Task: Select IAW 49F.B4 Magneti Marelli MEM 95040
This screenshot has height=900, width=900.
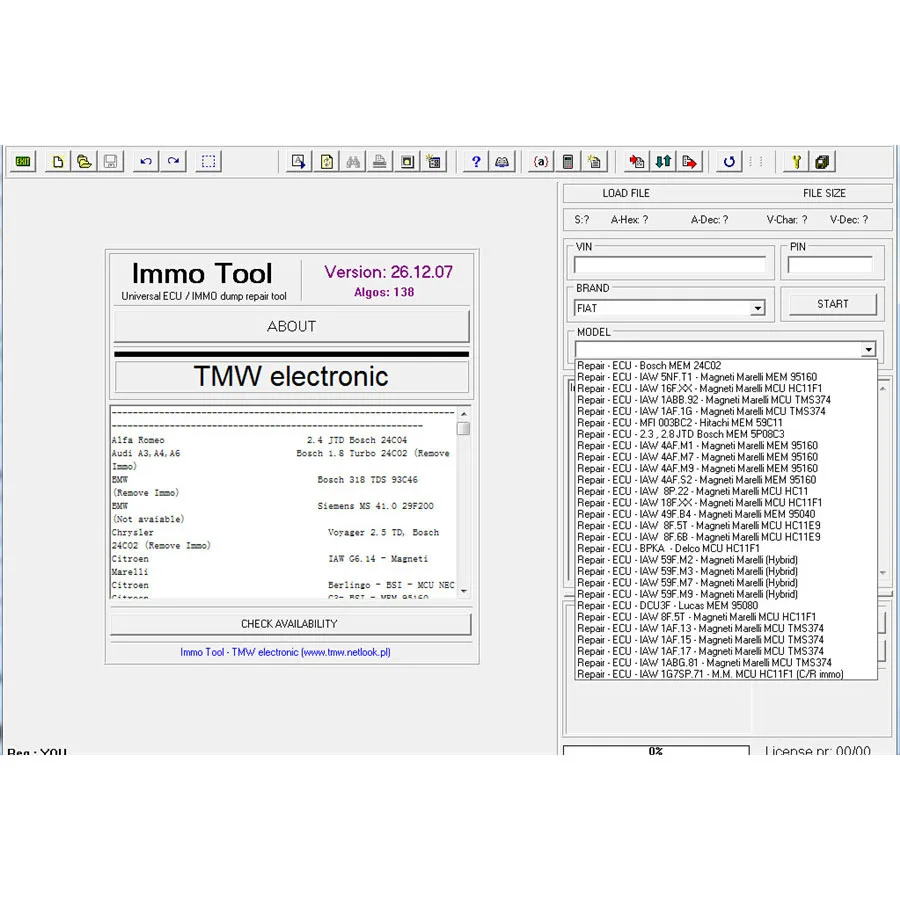Action: click(x=726, y=514)
